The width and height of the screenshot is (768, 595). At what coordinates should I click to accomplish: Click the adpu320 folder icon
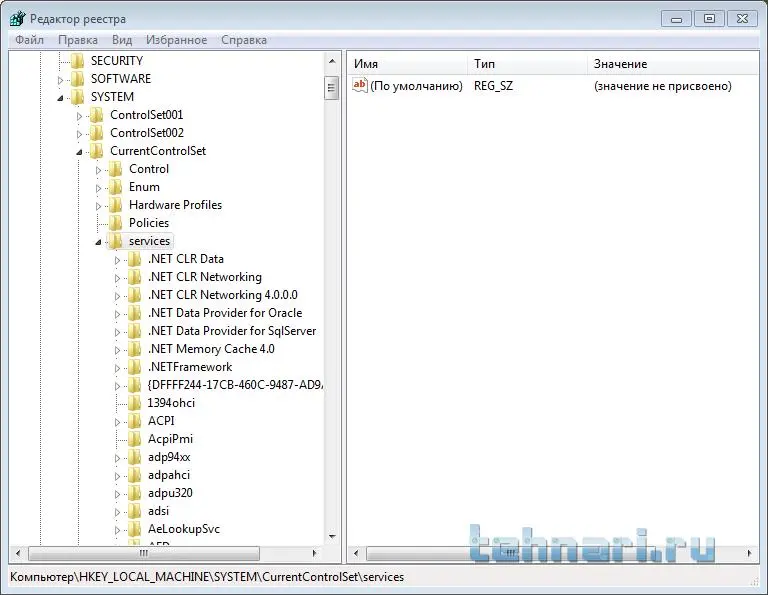135,493
